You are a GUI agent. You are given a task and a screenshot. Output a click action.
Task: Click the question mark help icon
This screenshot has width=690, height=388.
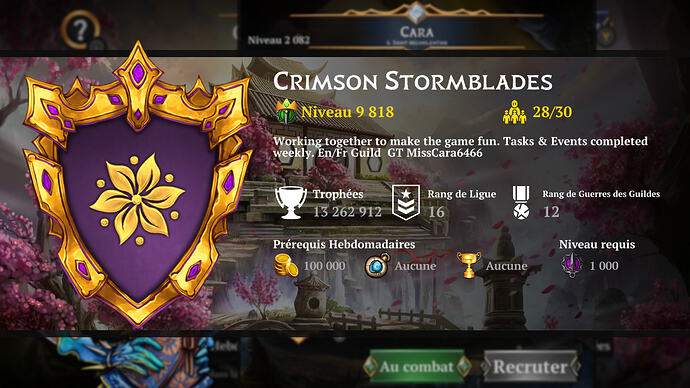click(80, 30)
